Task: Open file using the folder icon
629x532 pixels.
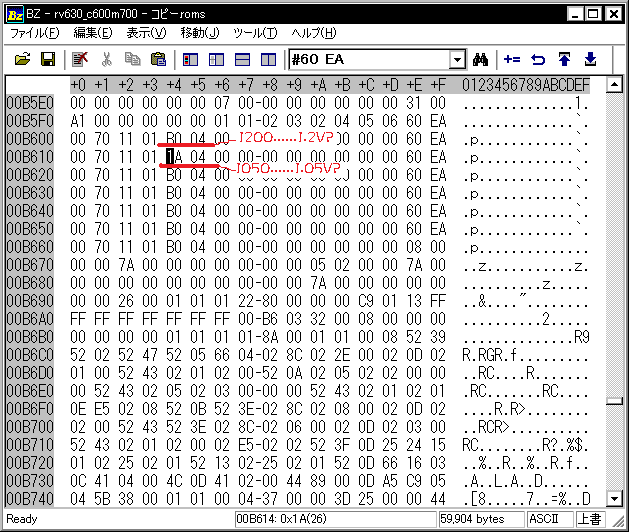Action: (22, 59)
